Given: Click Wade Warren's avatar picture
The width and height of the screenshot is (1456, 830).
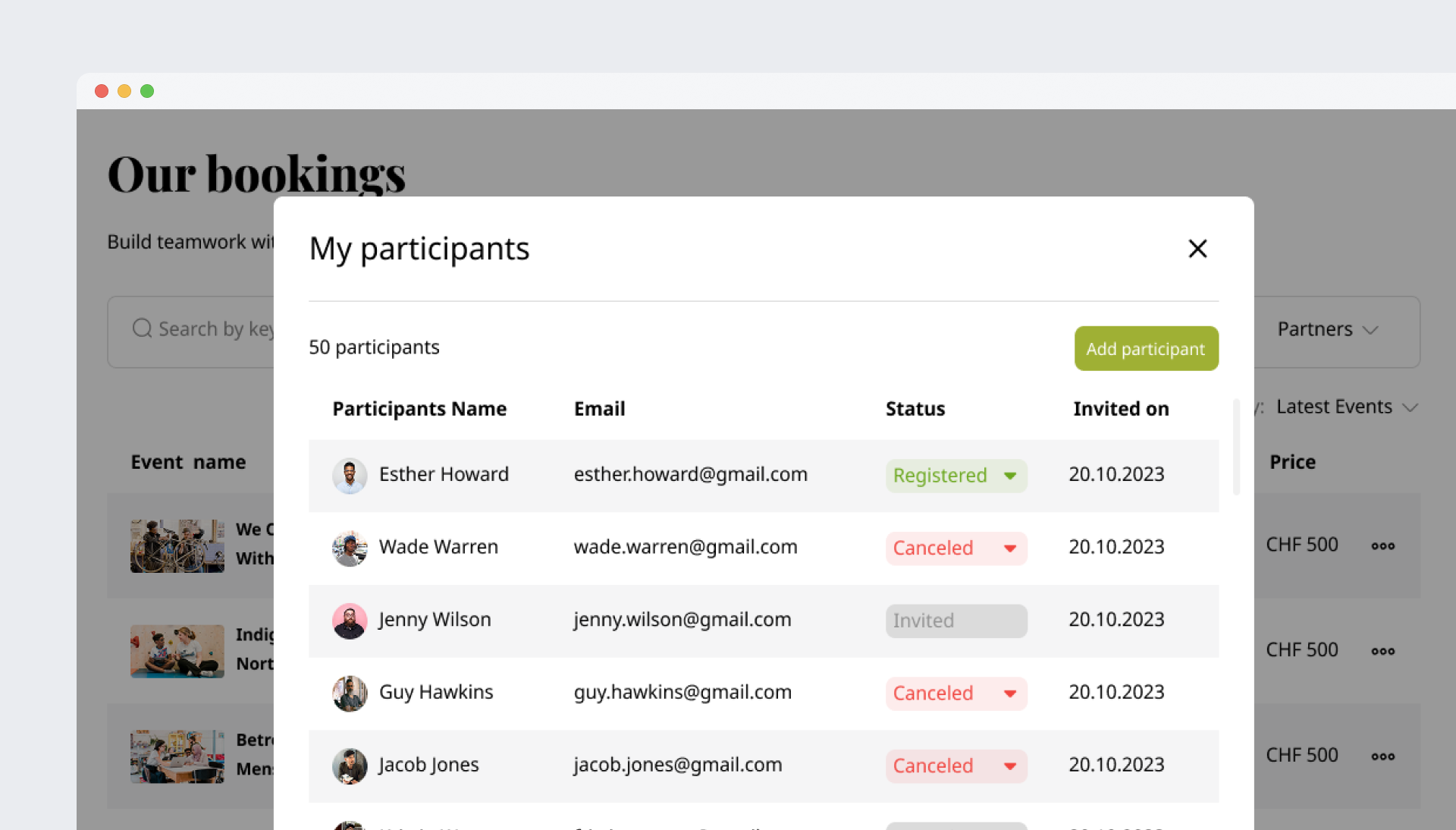Looking at the screenshot, I should coord(350,549).
